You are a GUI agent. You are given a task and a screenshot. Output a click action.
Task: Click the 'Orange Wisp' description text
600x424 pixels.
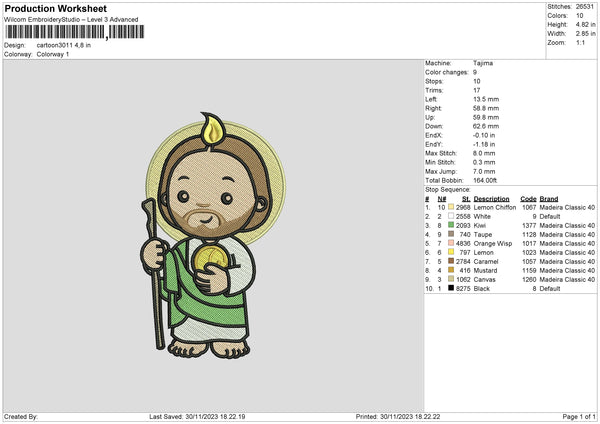(x=492, y=243)
